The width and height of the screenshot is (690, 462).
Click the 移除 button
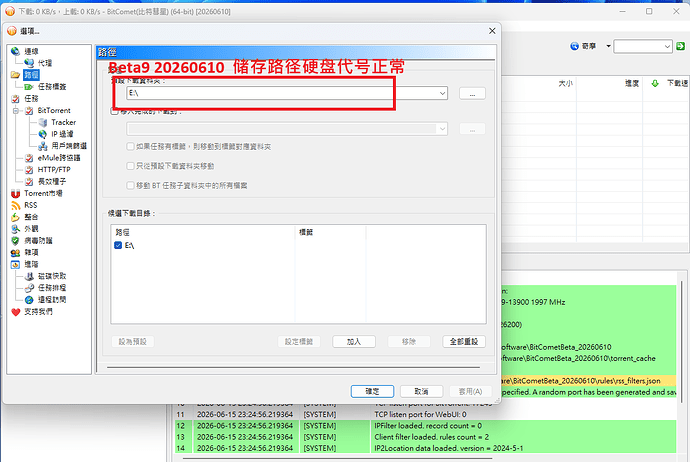click(x=409, y=341)
